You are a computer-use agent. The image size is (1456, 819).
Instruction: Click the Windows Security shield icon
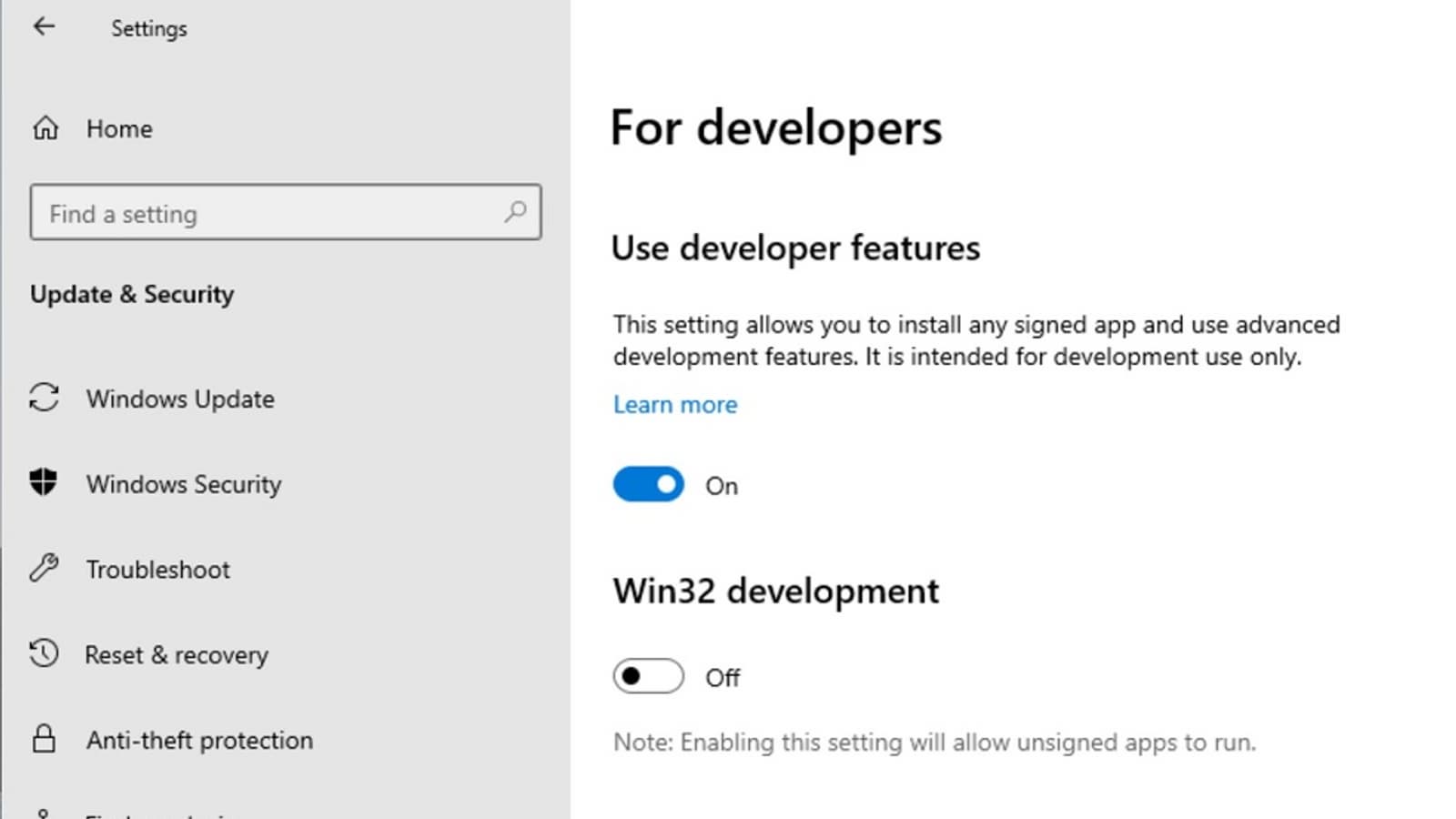[44, 482]
